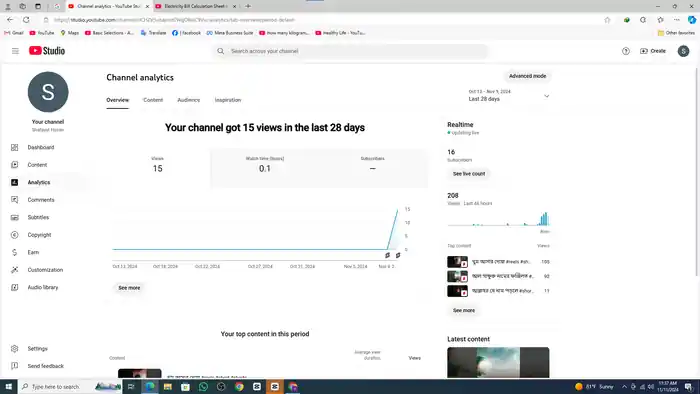Expand the Last 28 days date dropdown
The image size is (700, 394).
coord(508,95)
